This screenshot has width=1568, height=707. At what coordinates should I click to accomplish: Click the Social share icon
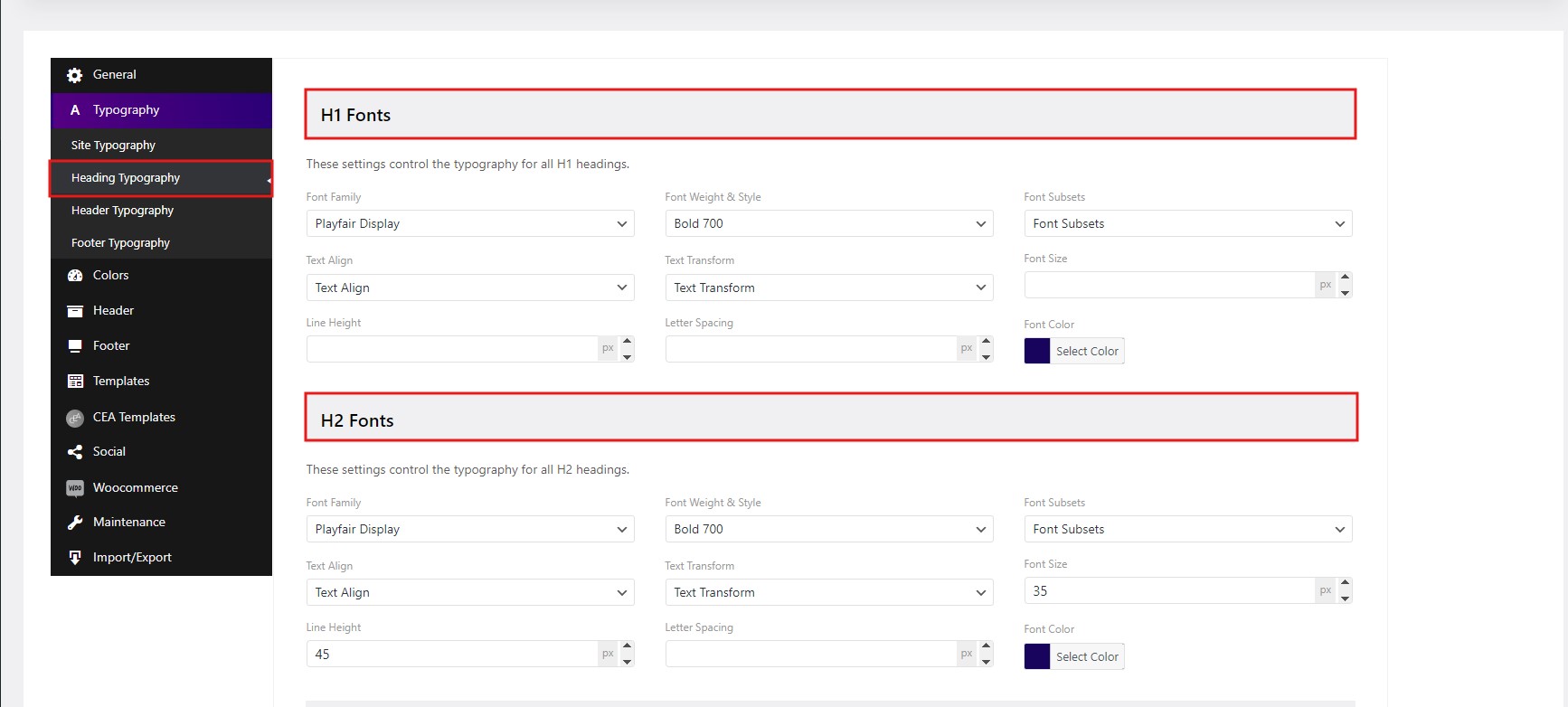point(75,452)
